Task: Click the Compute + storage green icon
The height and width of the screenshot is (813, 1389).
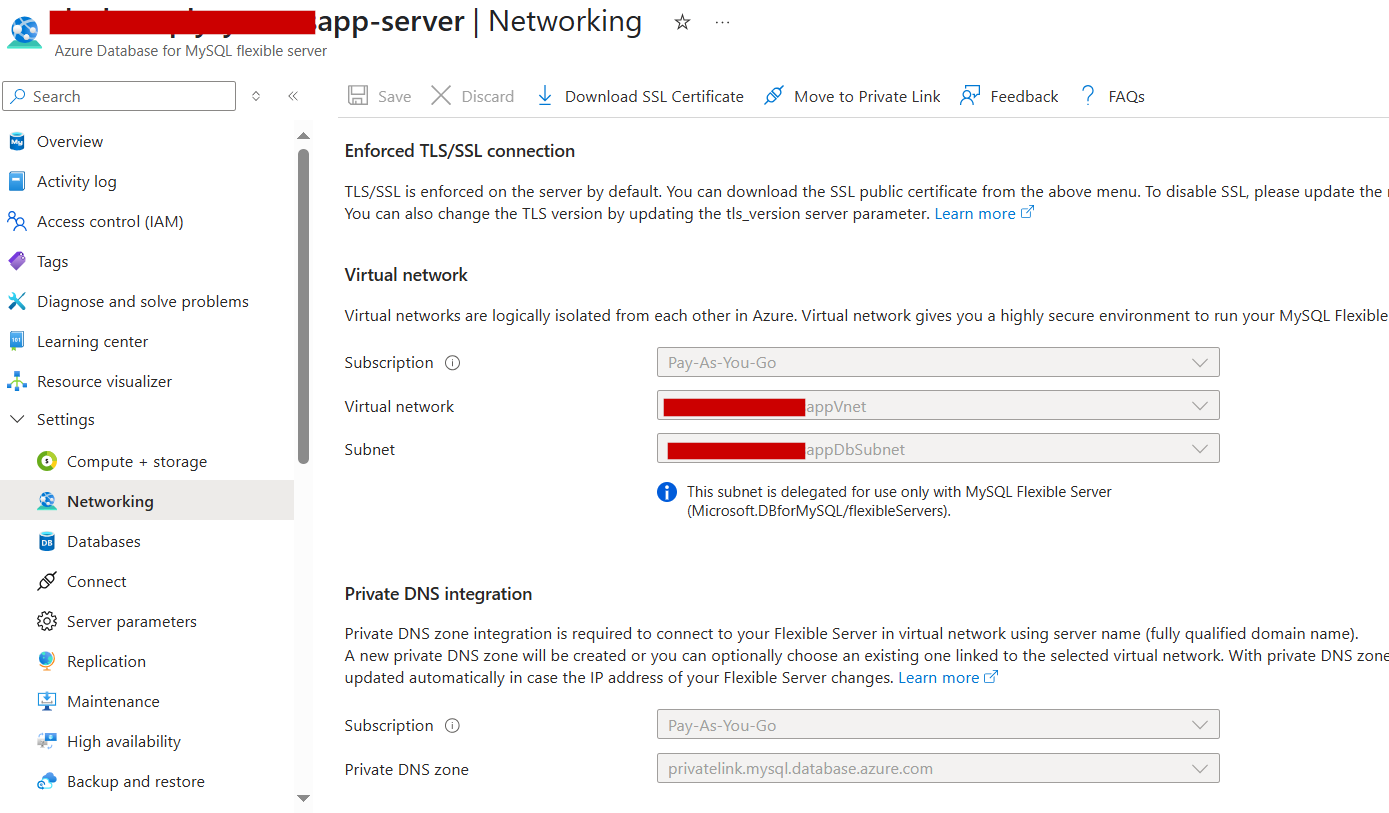Action: (47, 462)
